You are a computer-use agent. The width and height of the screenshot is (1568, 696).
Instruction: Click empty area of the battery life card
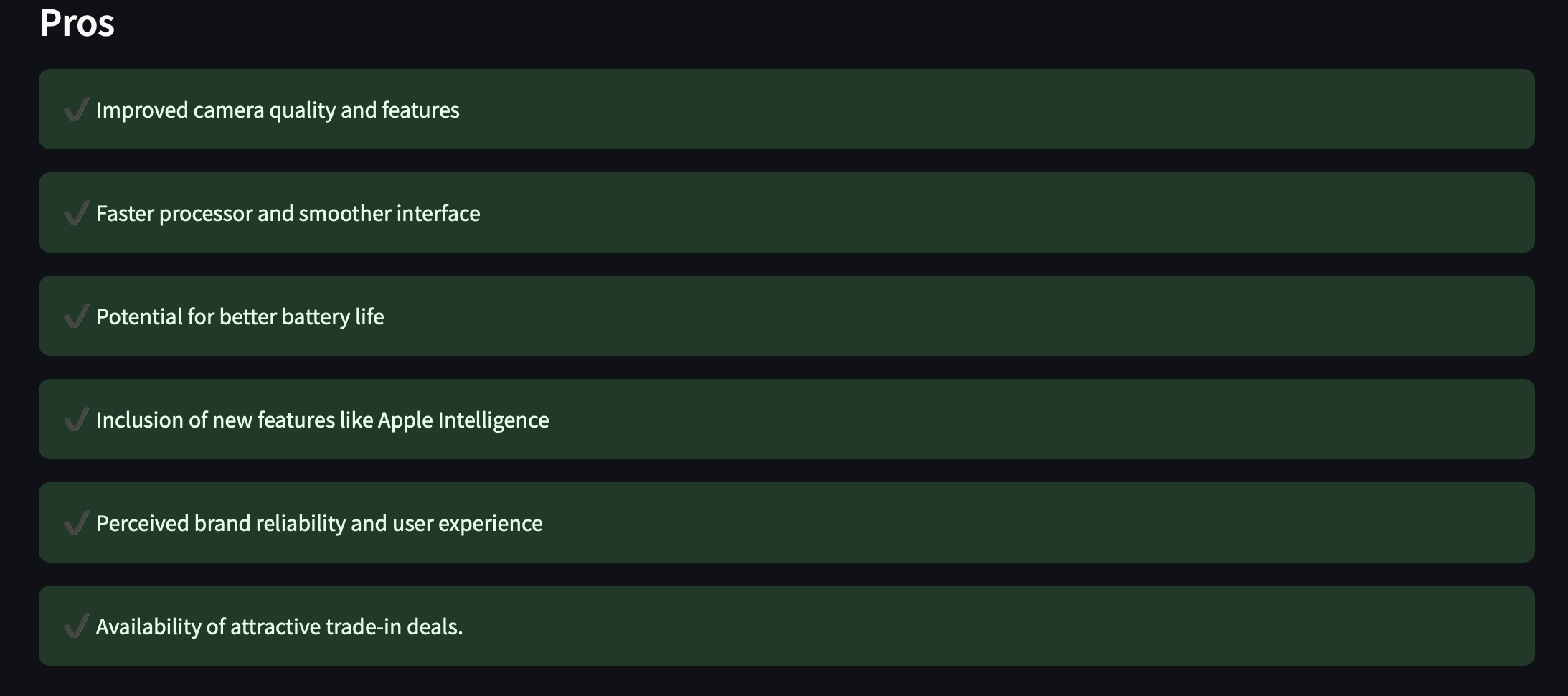click(1004, 316)
